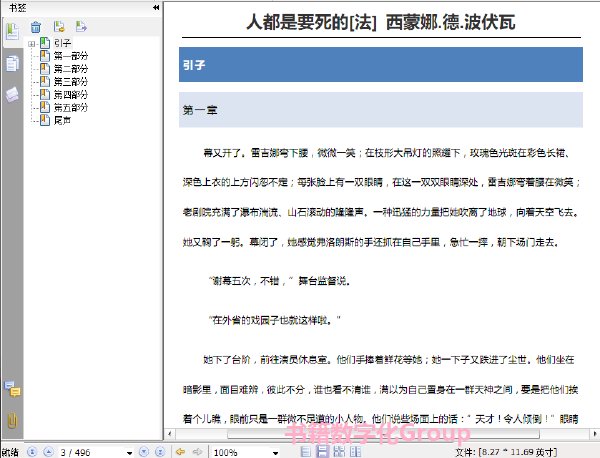Viewport: 600px width, 458px height.
Task: Delete selected bookmark with trash icon
Action: tap(36, 27)
